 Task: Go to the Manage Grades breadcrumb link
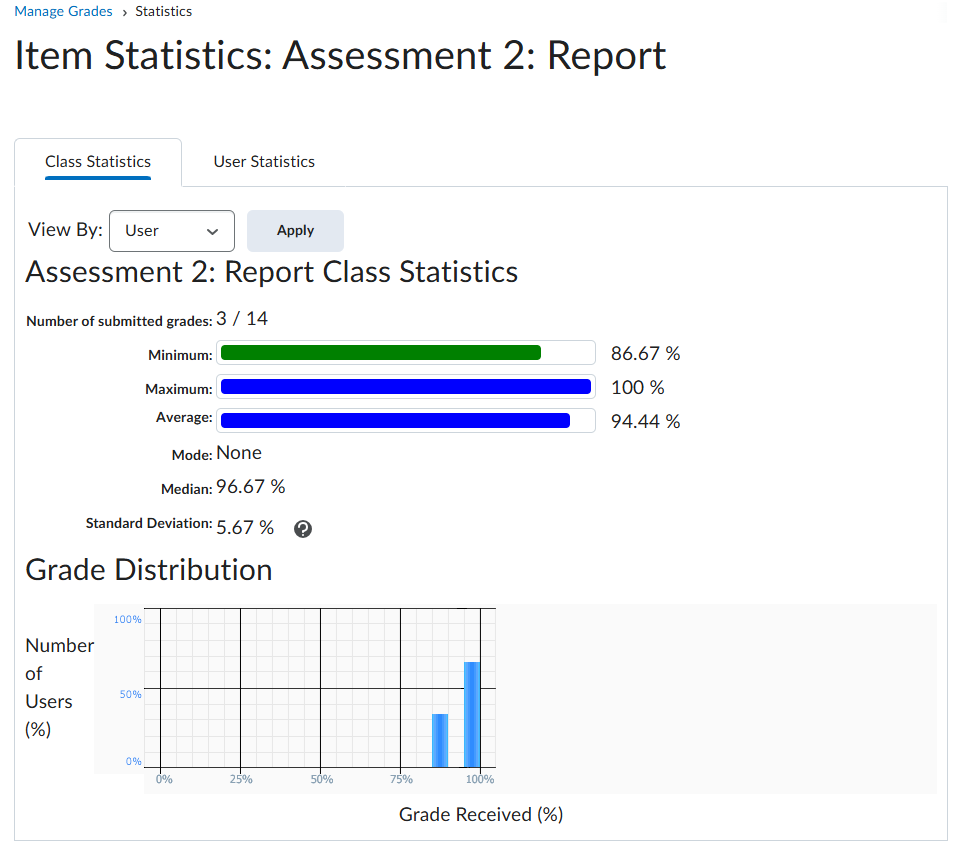(63, 12)
